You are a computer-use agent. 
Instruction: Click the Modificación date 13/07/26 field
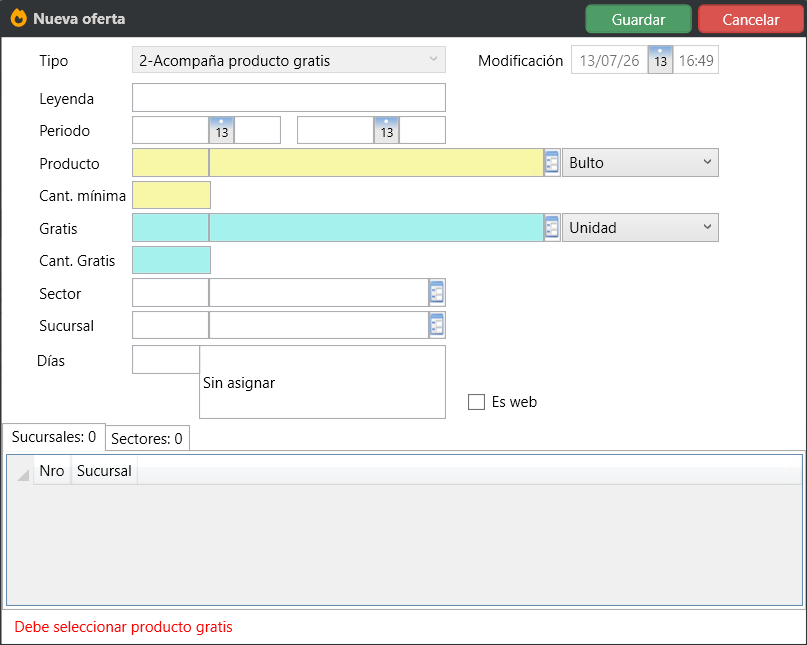609,60
